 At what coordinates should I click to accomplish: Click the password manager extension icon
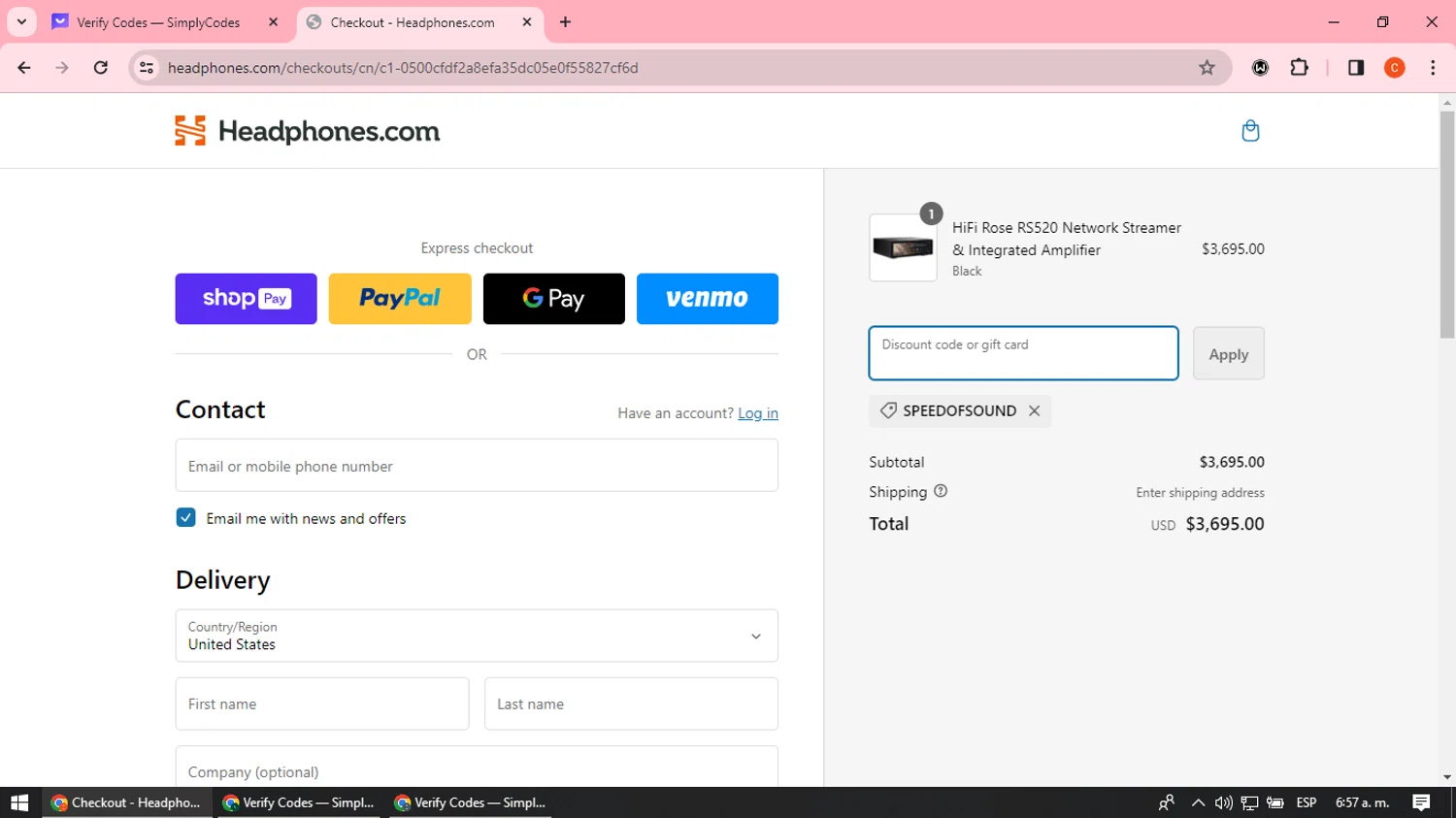tap(1260, 68)
